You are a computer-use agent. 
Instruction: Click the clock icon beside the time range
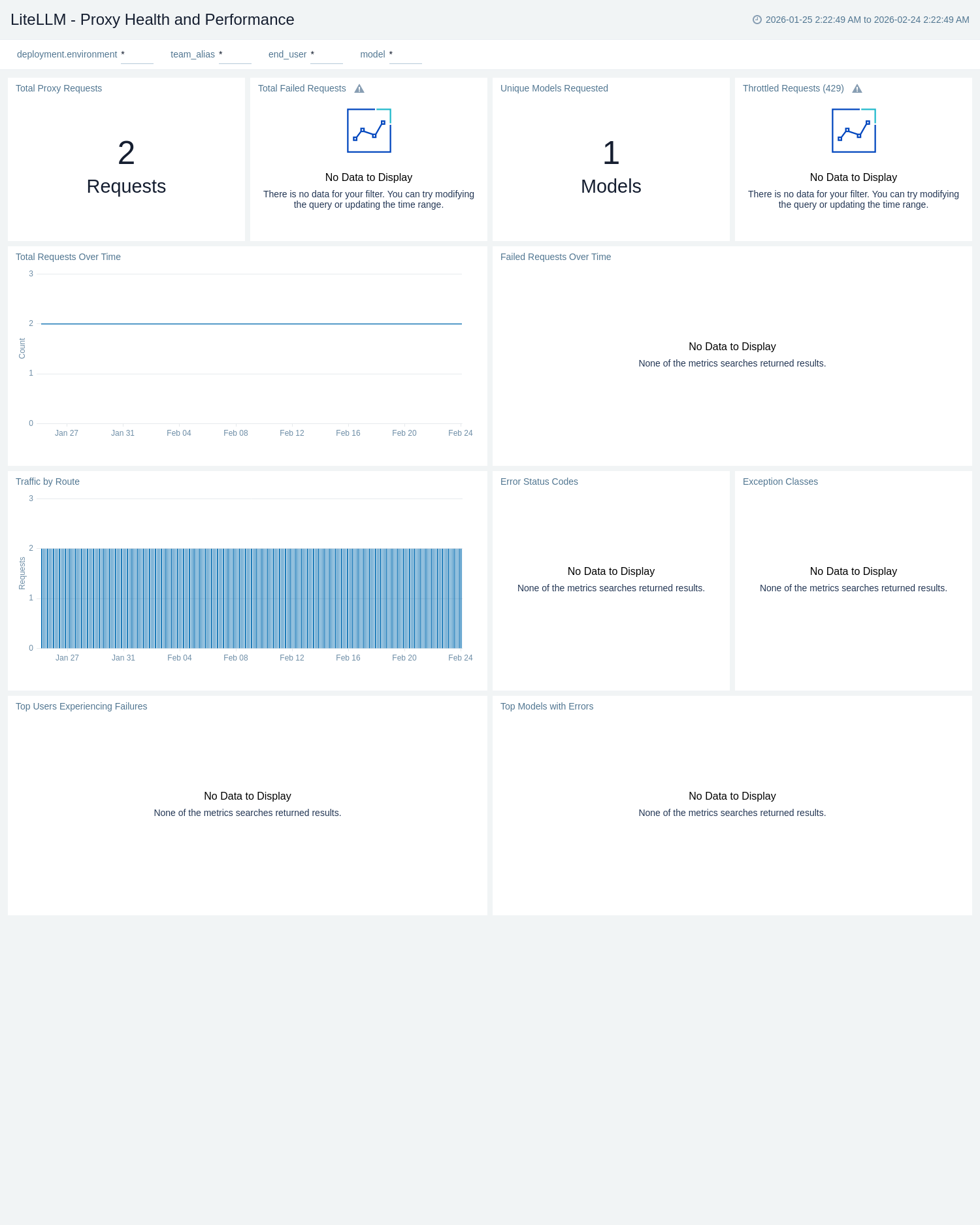click(x=757, y=20)
